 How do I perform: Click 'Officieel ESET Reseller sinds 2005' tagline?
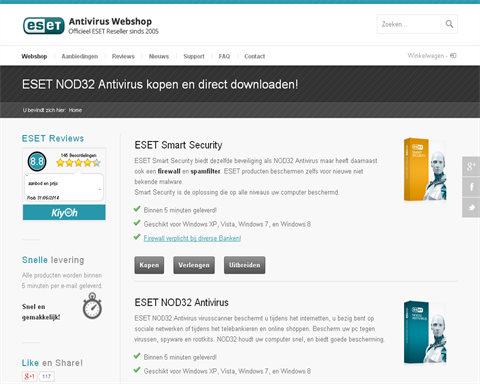pyautogui.click(x=114, y=31)
